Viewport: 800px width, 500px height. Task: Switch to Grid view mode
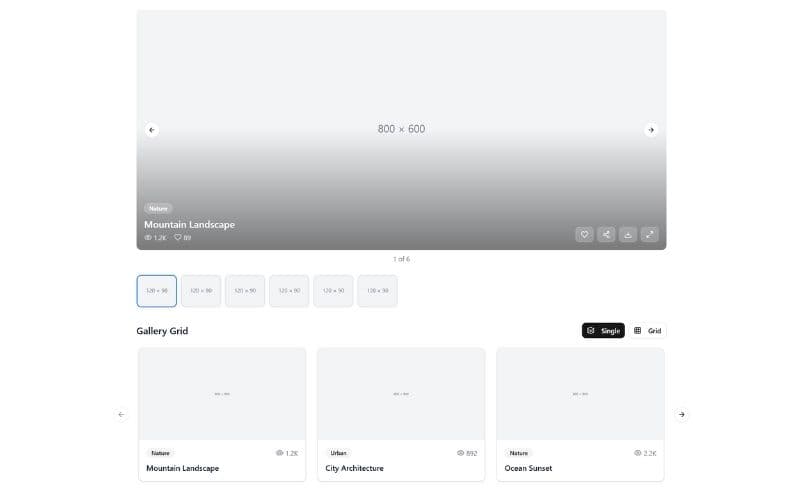[647, 331]
